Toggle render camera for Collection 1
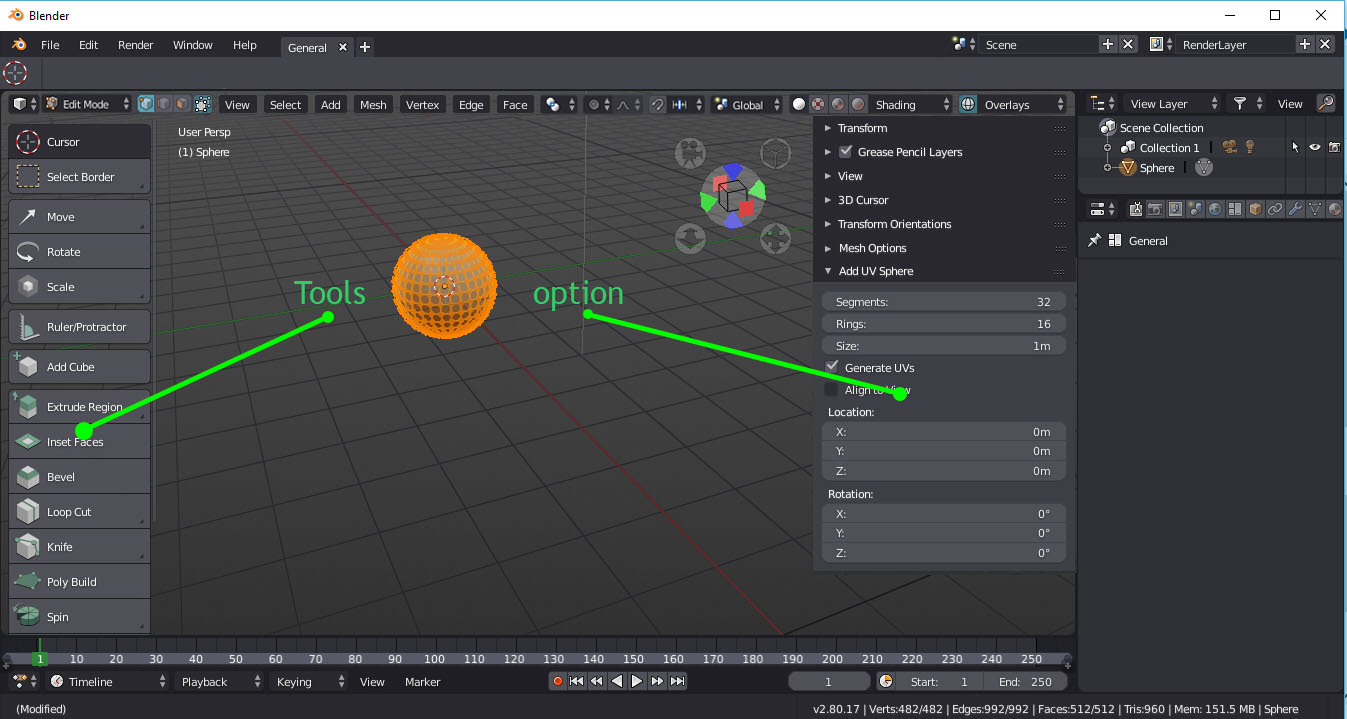 coord(1334,147)
